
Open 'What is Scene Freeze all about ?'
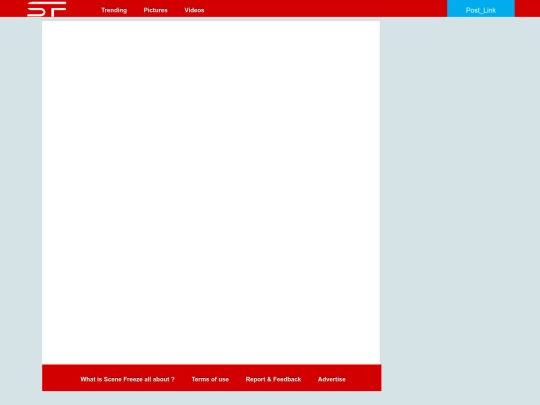(127, 379)
